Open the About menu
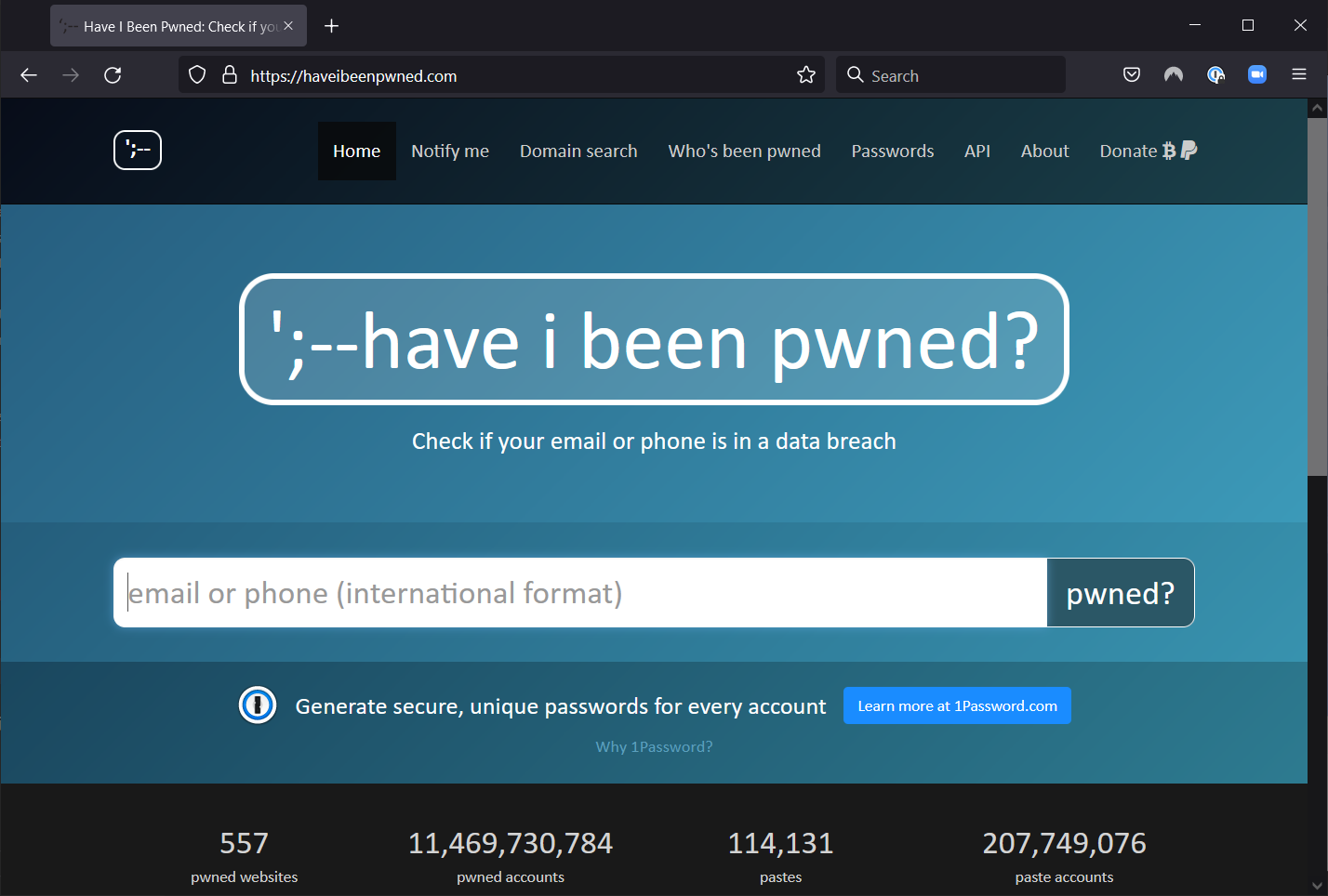This screenshot has height=896, width=1328. (x=1045, y=151)
